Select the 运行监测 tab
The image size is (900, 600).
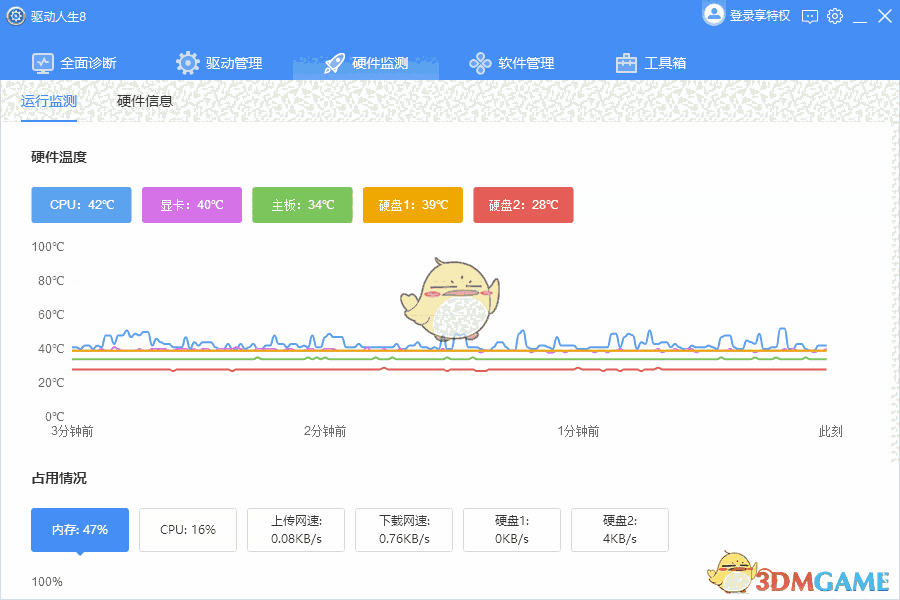49,101
